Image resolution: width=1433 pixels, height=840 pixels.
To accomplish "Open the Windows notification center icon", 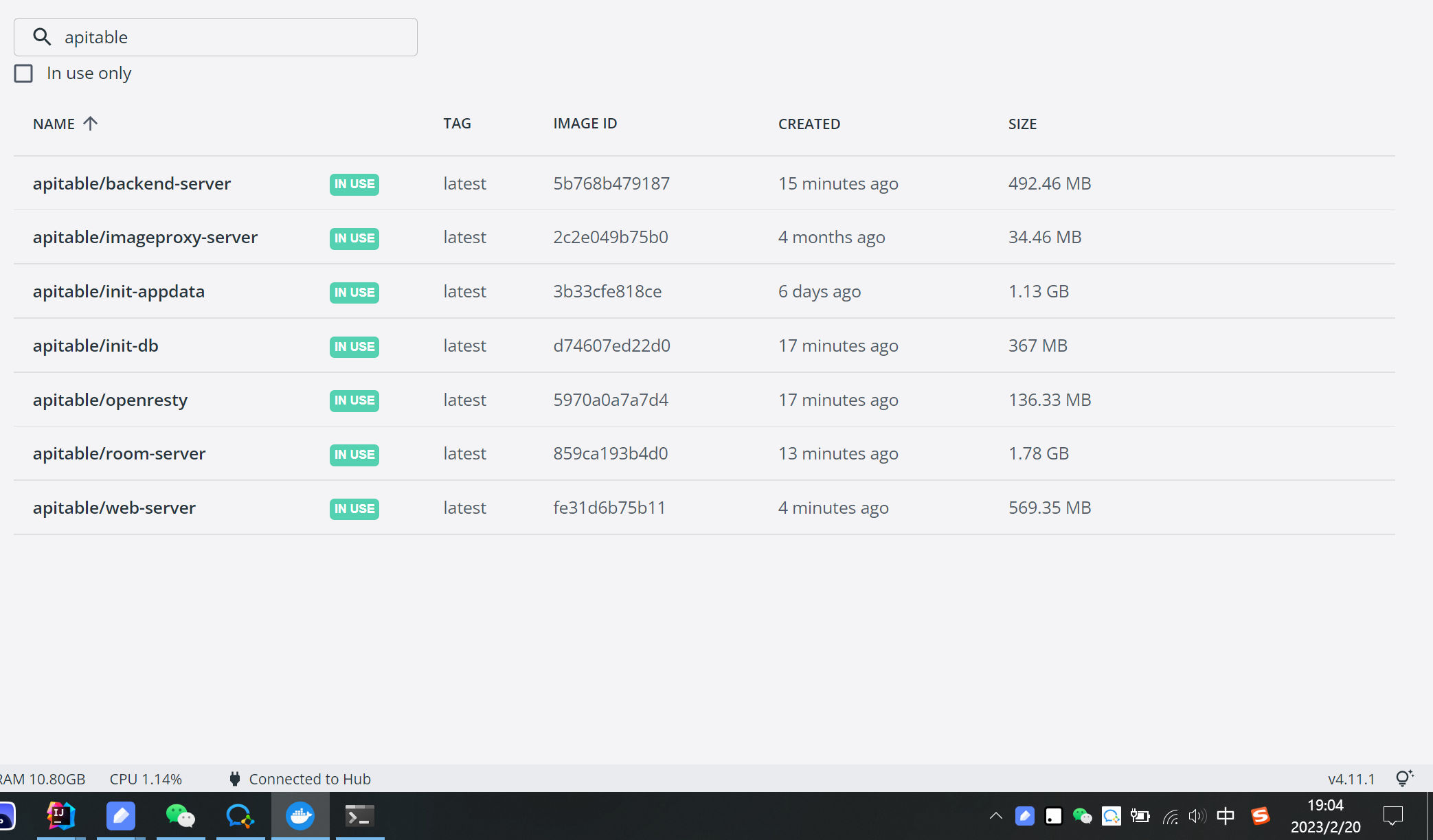I will tap(1392, 816).
